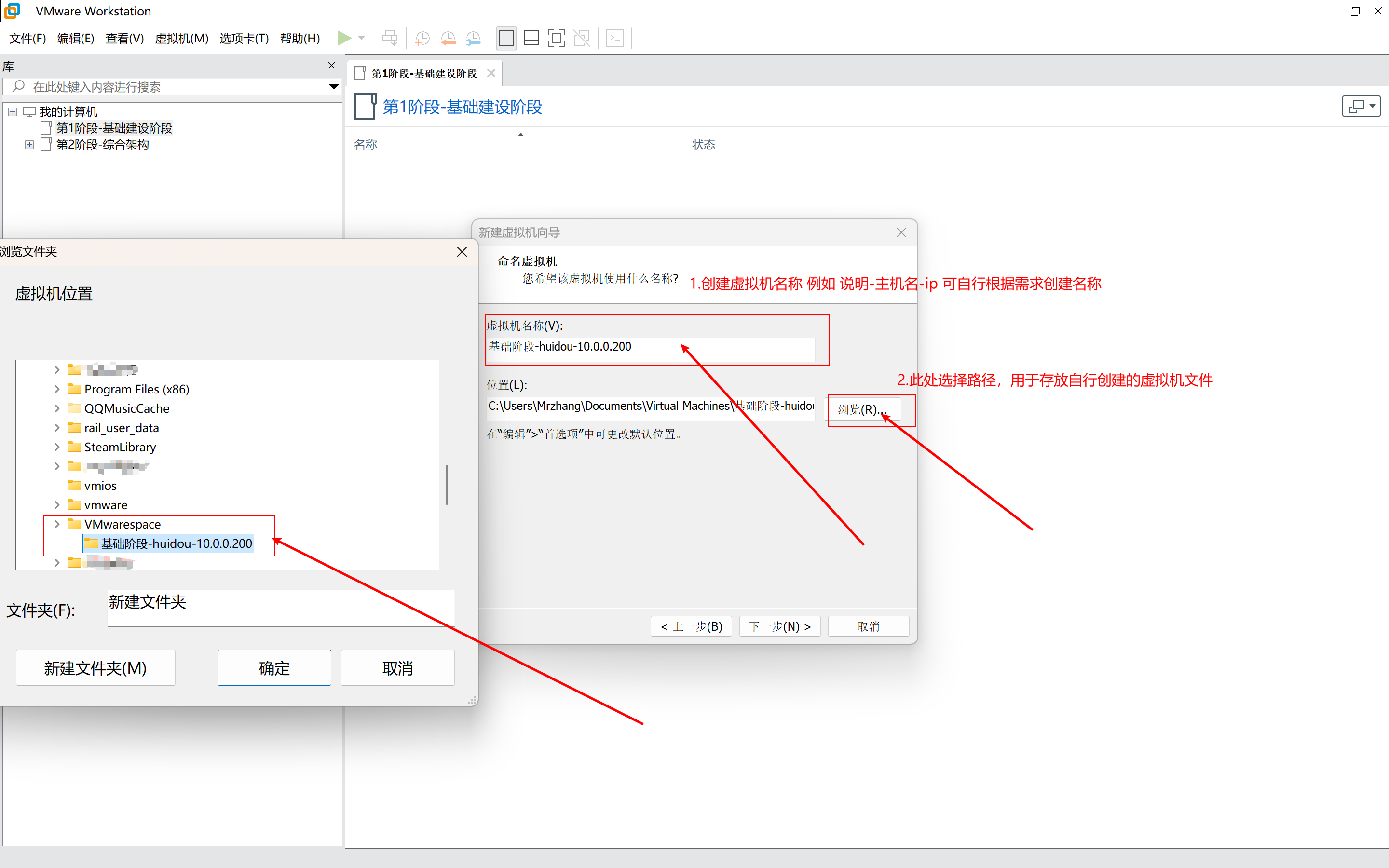Click the VMware Workstation logo icon

(x=12, y=11)
